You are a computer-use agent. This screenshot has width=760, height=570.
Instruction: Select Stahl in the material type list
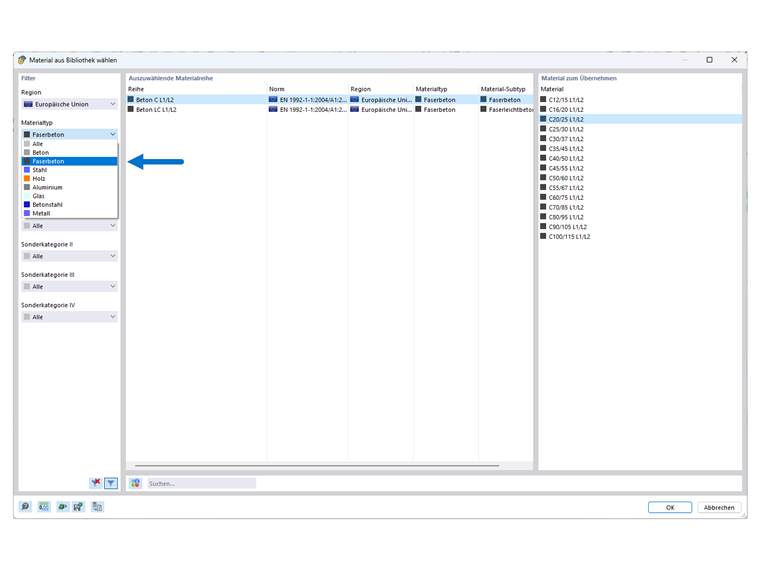coord(69,170)
